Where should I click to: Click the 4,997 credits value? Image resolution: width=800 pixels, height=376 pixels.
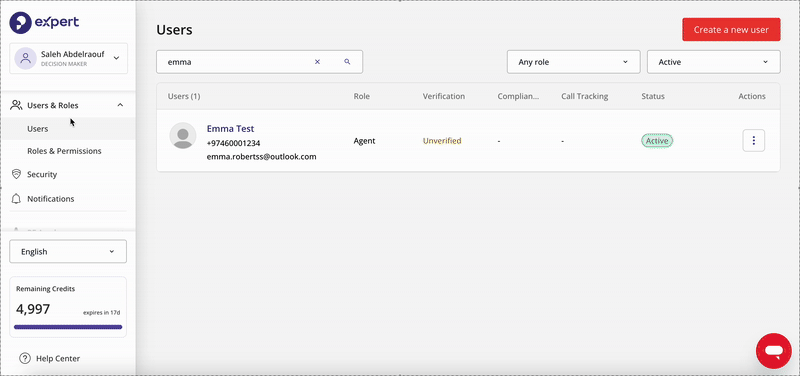(x=33, y=309)
